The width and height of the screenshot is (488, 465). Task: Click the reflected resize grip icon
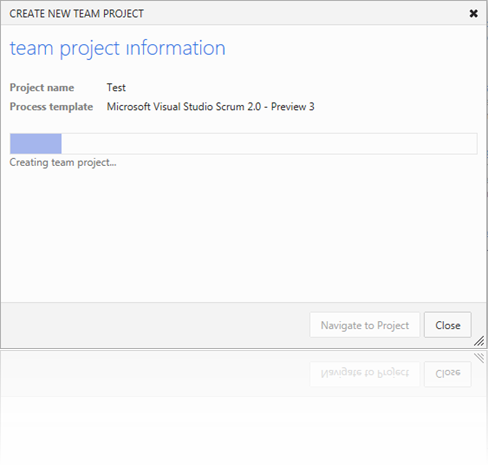click(479, 358)
